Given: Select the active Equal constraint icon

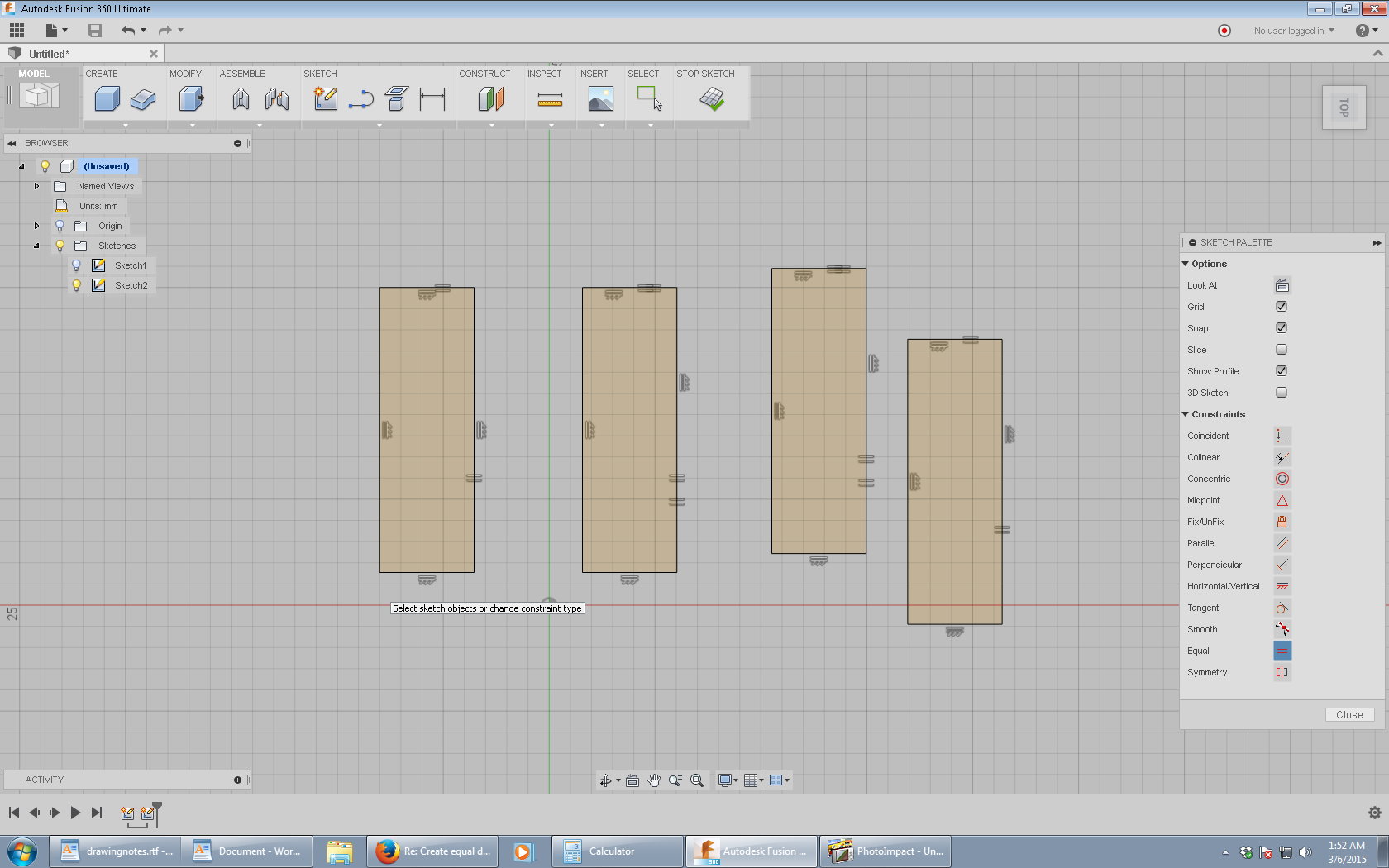Looking at the screenshot, I should tap(1282, 651).
